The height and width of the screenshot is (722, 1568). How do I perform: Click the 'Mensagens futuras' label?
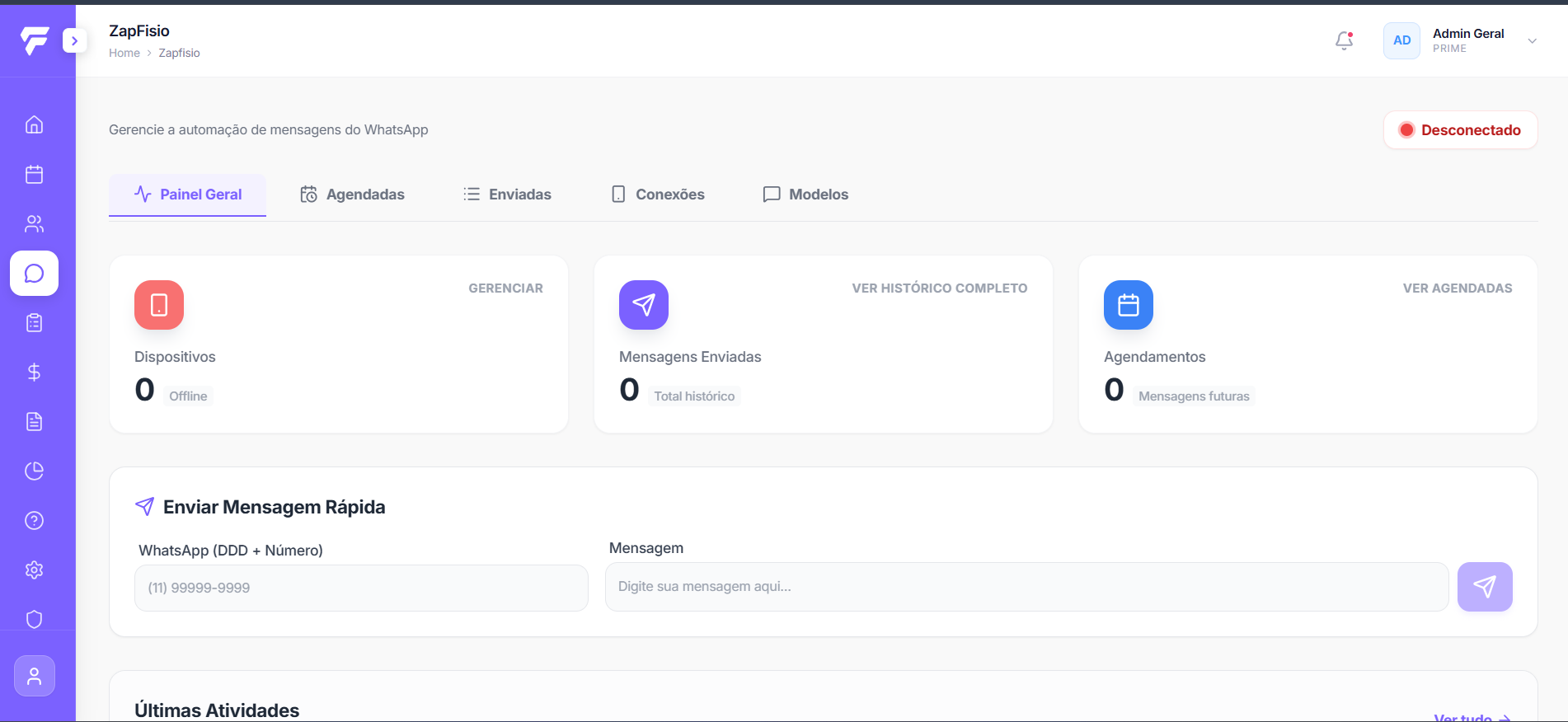click(x=1194, y=396)
